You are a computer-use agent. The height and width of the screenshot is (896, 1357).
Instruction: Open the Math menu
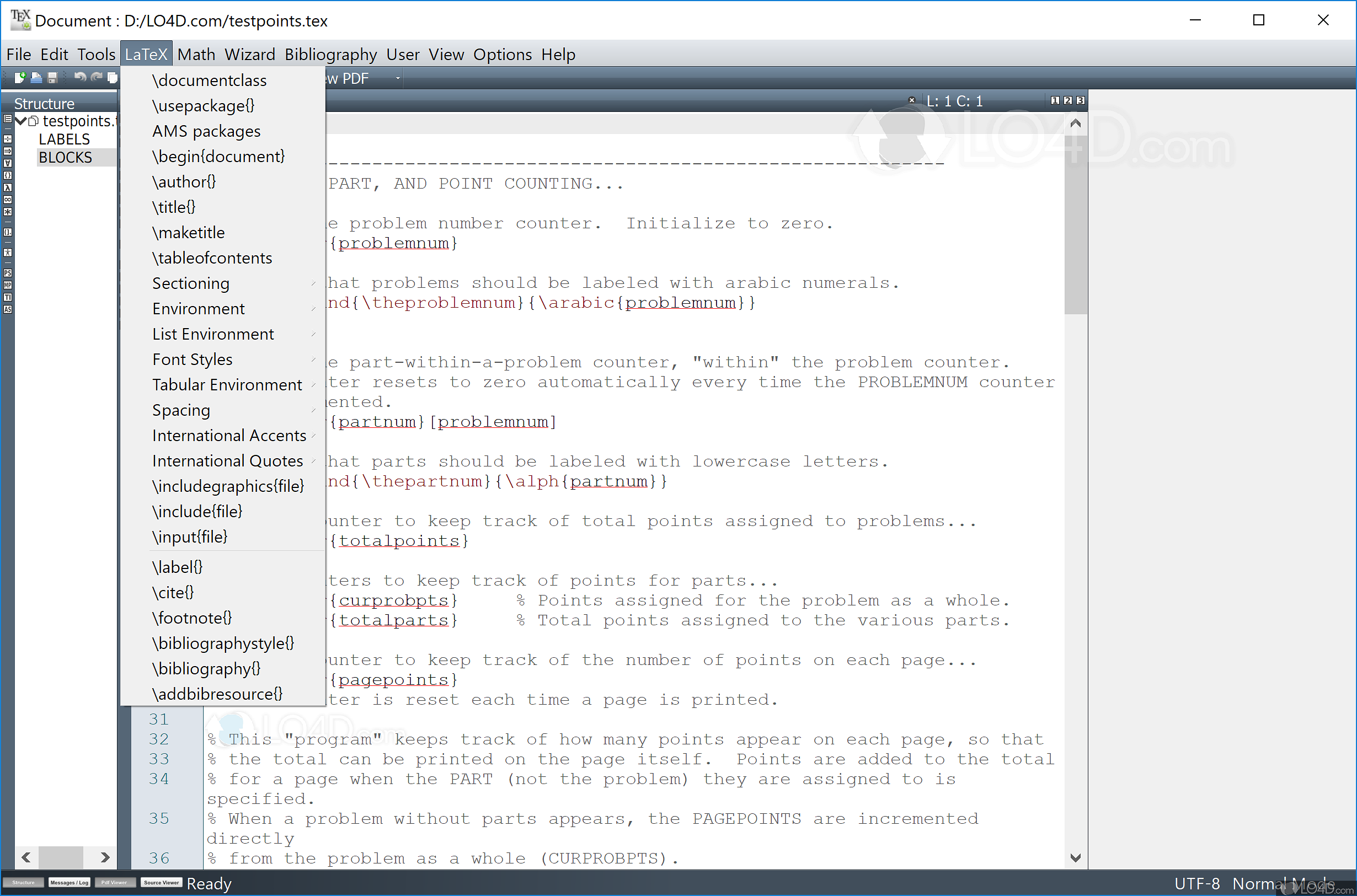(x=196, y=54)
